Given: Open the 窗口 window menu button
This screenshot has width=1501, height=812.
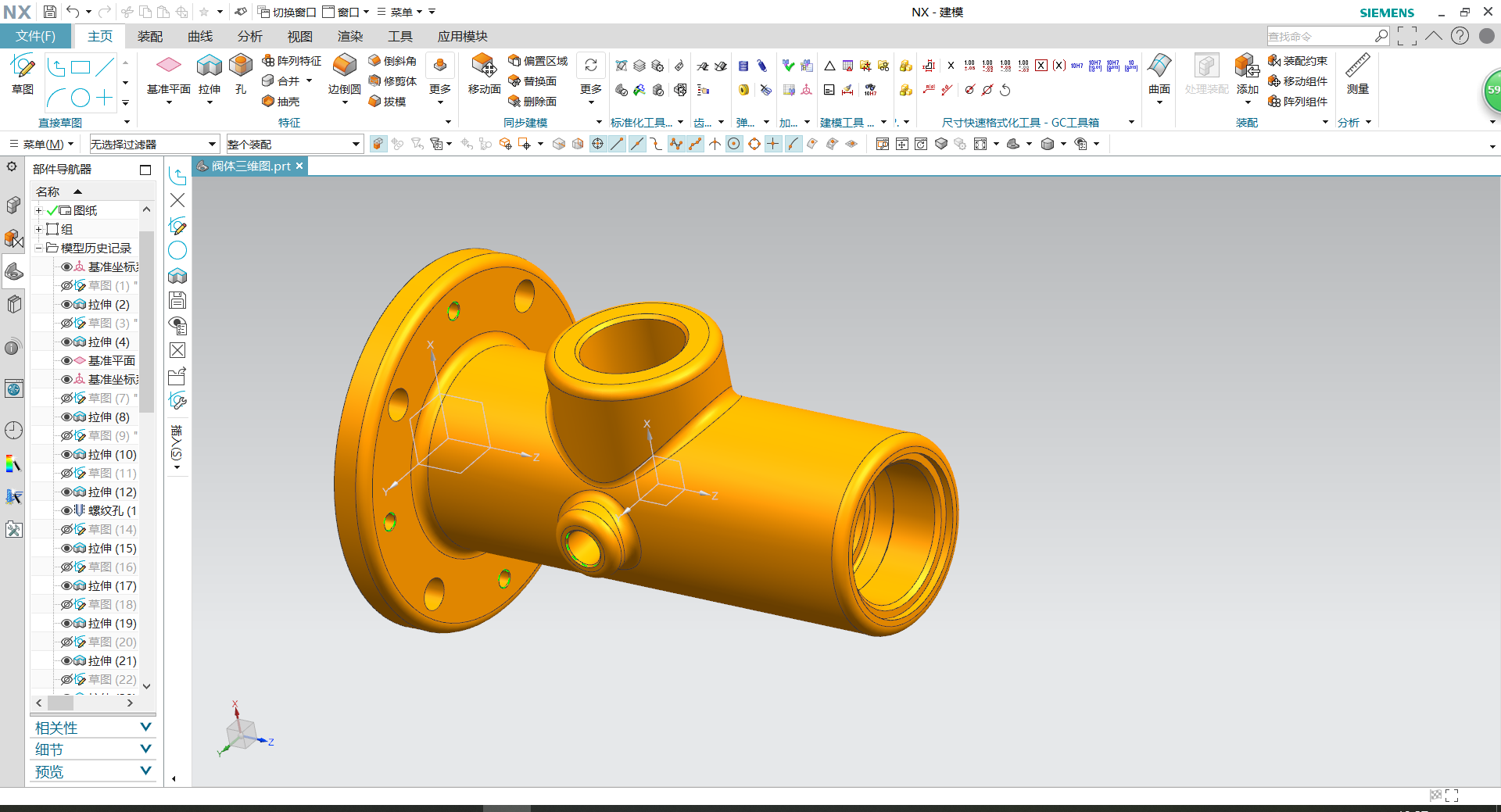Looking at the screenshot, I should pos(346,12).
